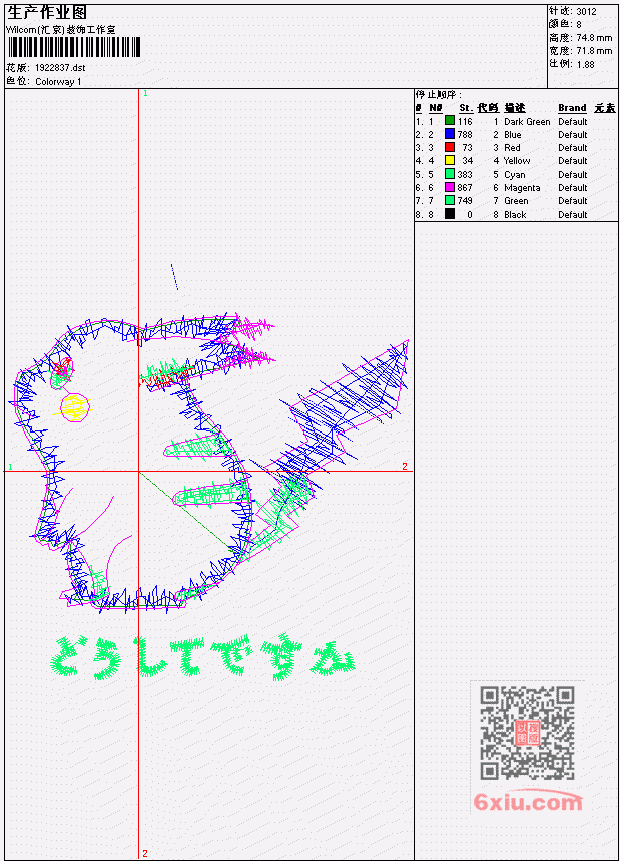Select the color count value 8 in header

point(579,25)
